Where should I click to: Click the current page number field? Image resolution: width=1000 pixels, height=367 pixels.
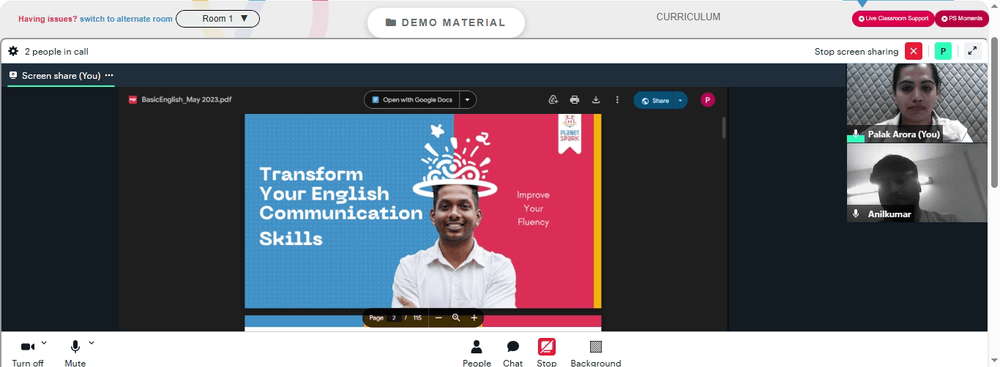click(394, 317)
